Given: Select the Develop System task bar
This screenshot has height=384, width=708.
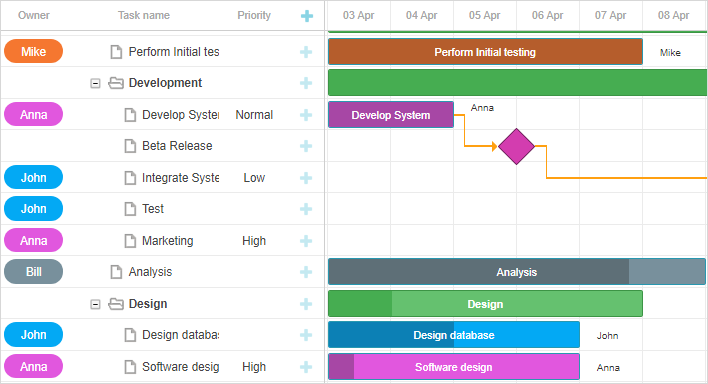Looking at the screenshot, I should pyautogui.click(x=391, y=115).
